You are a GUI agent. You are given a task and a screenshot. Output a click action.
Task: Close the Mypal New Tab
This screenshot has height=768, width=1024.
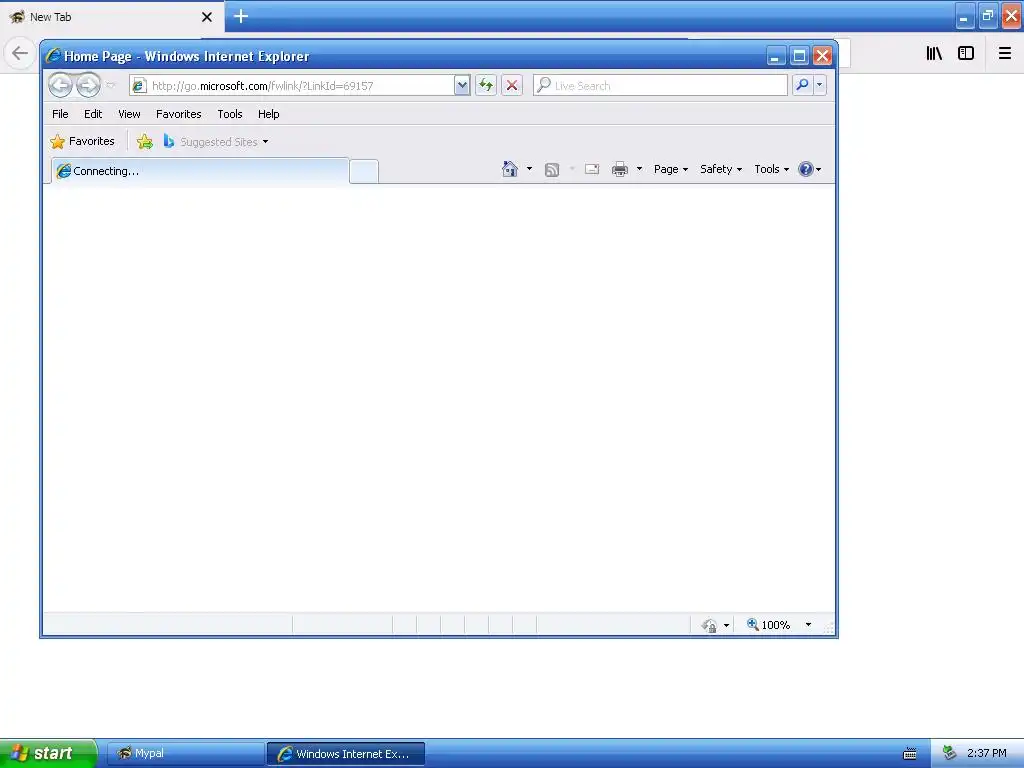point(207,17)
